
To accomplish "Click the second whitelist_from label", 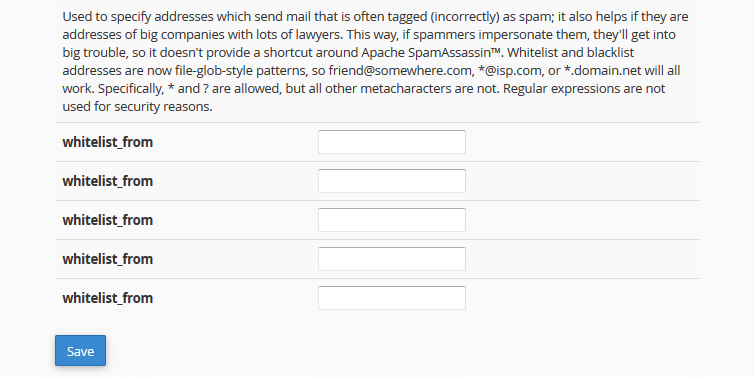I will [107, 182].
